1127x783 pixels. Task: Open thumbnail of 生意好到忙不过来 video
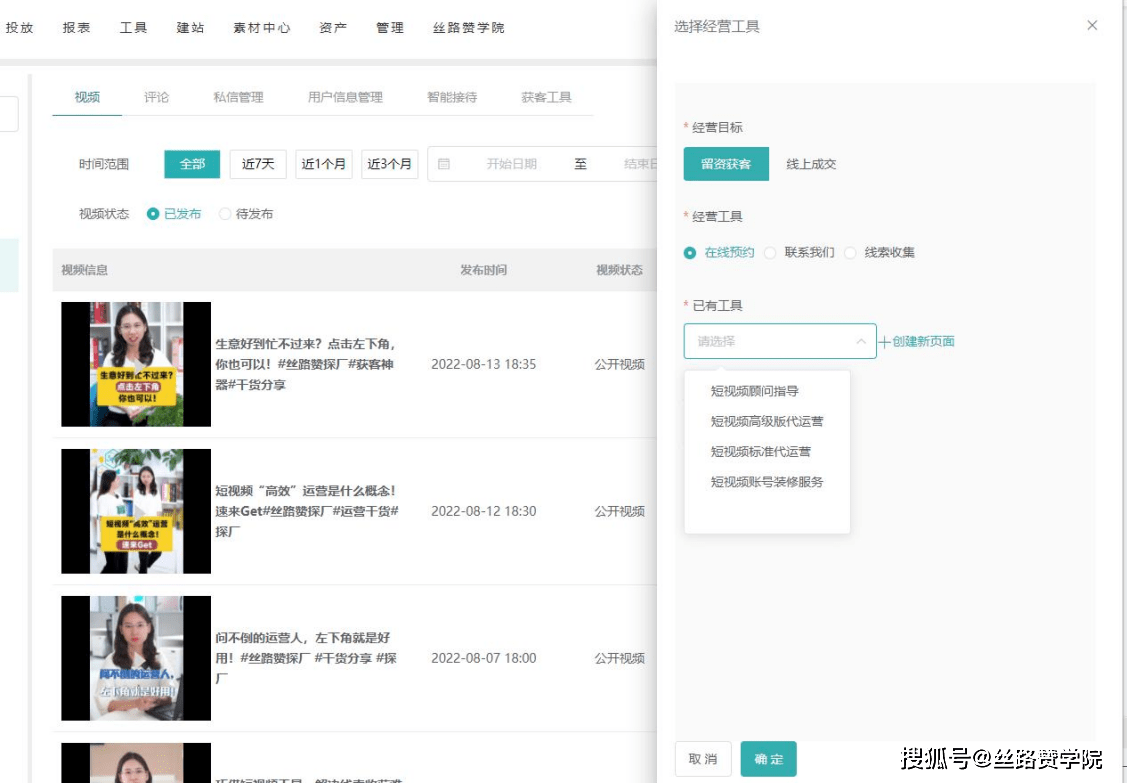136,364
